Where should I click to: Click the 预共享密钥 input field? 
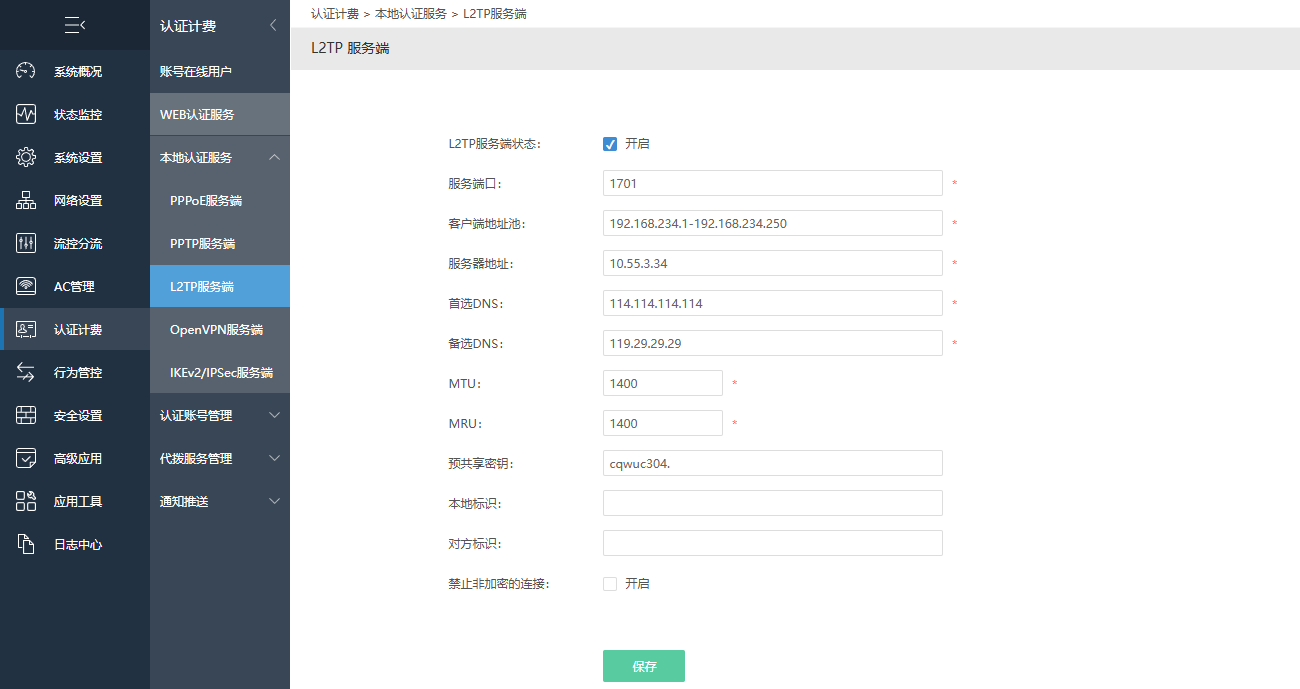(x=772, y=463)
